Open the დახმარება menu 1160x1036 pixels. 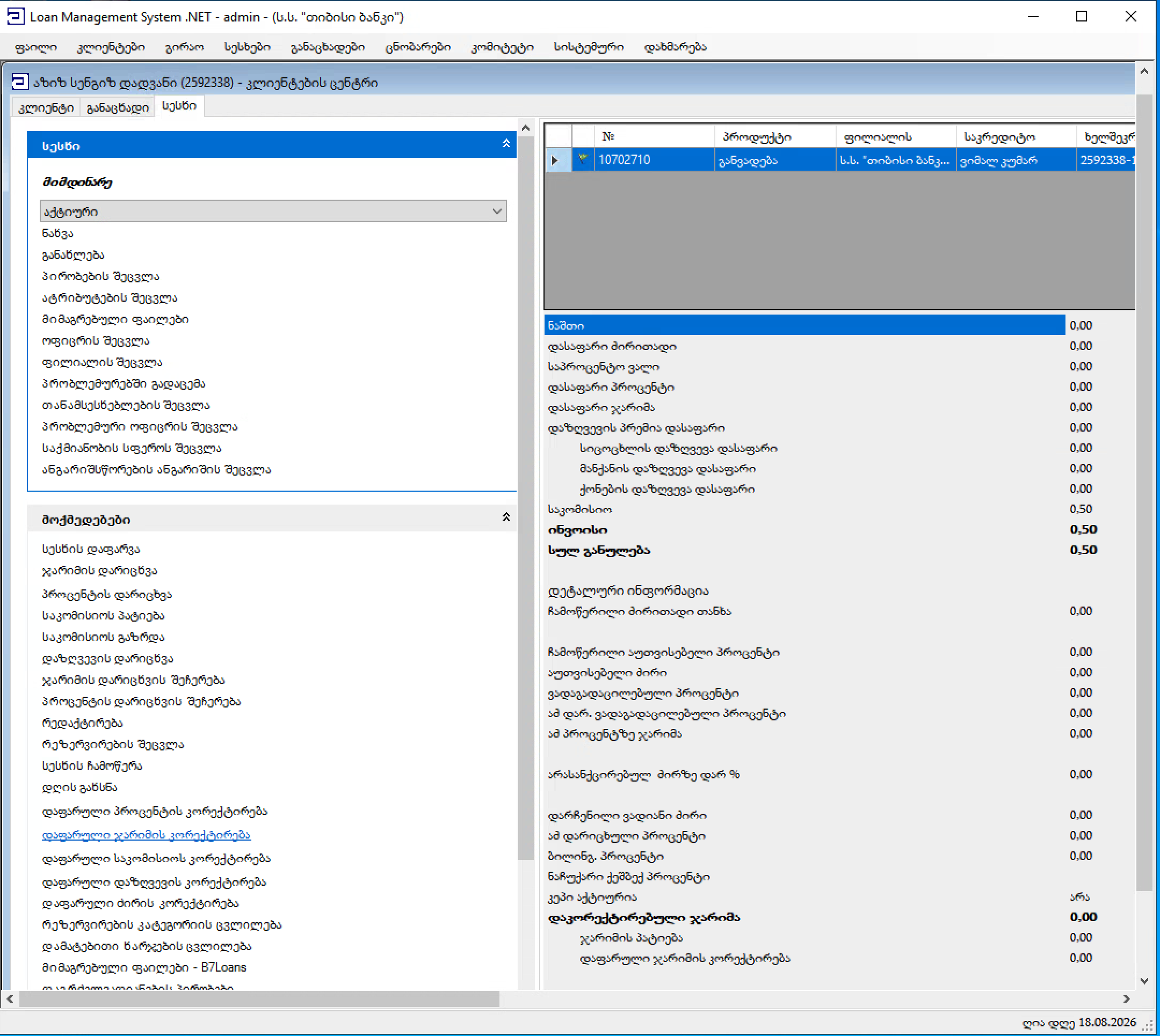[x=675, y=47]
